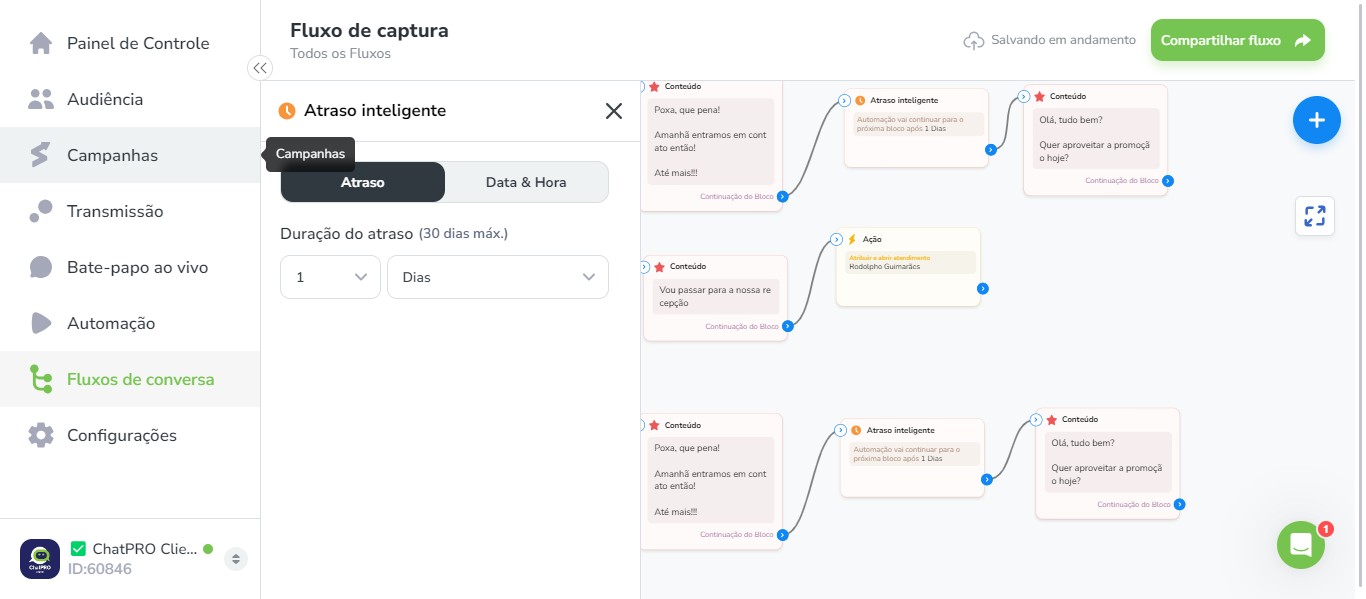The height and width of the screenshot is (599, 1366).
Task: Click the green WhatsApp check icon
Action: coord(78,548)
